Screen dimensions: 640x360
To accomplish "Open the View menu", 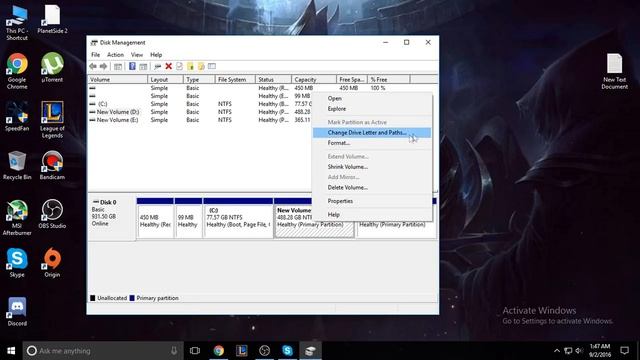I will [x=137, y=55].
